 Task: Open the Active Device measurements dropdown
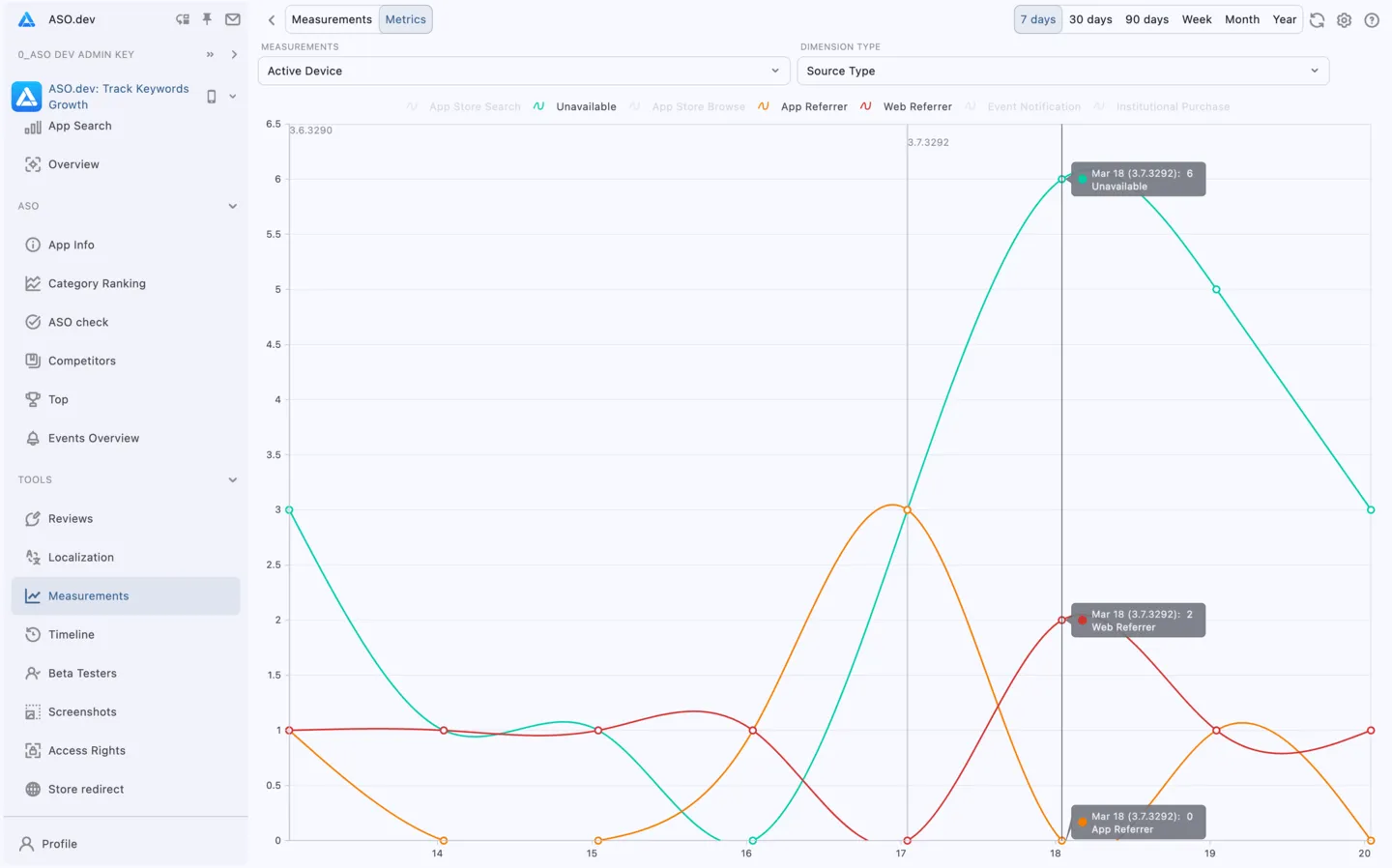[523, 71]
